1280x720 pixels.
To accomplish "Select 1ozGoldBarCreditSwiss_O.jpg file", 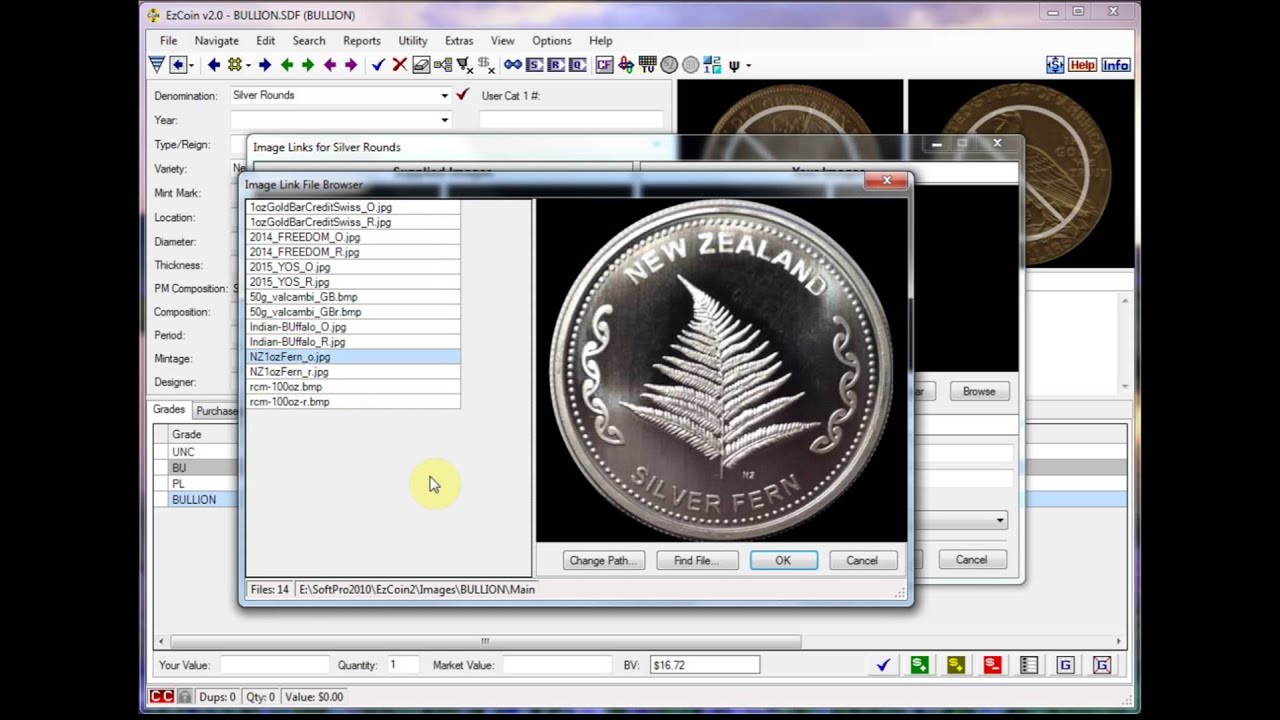I will pyautogui.click(x=353, y=207).
